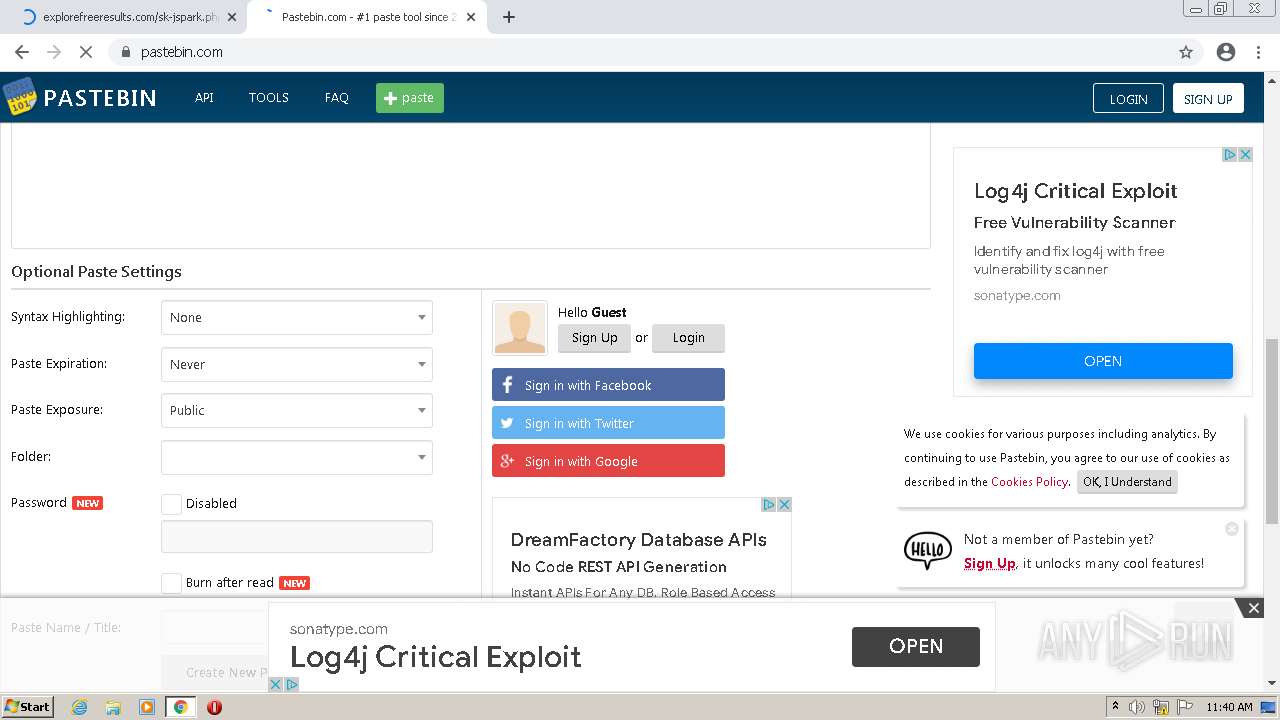Open a new browser tab

(x=509, y=17)
